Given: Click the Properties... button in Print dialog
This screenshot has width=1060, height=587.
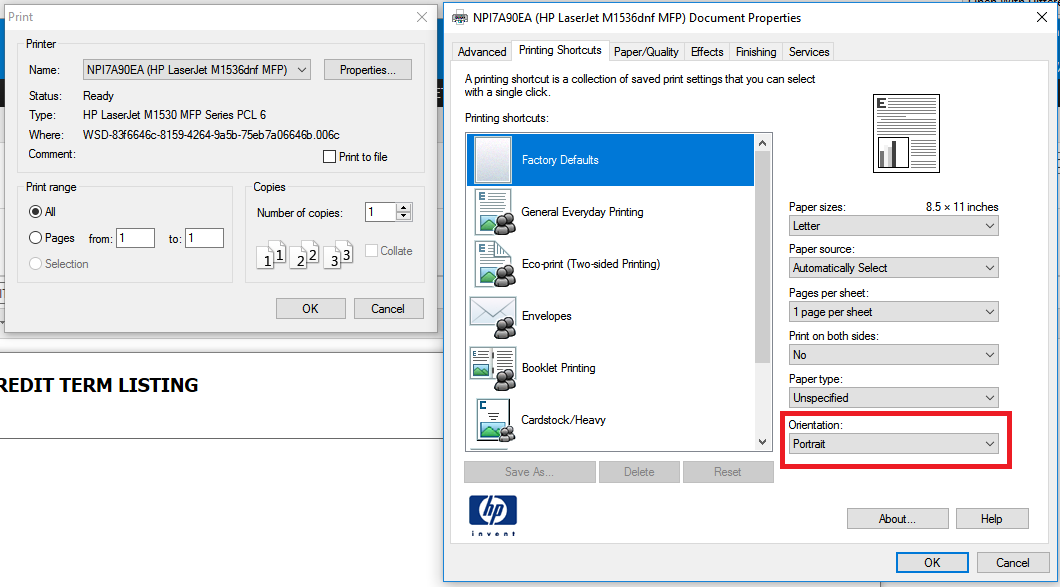Looking at the screenshot, I should coord(368,70).
